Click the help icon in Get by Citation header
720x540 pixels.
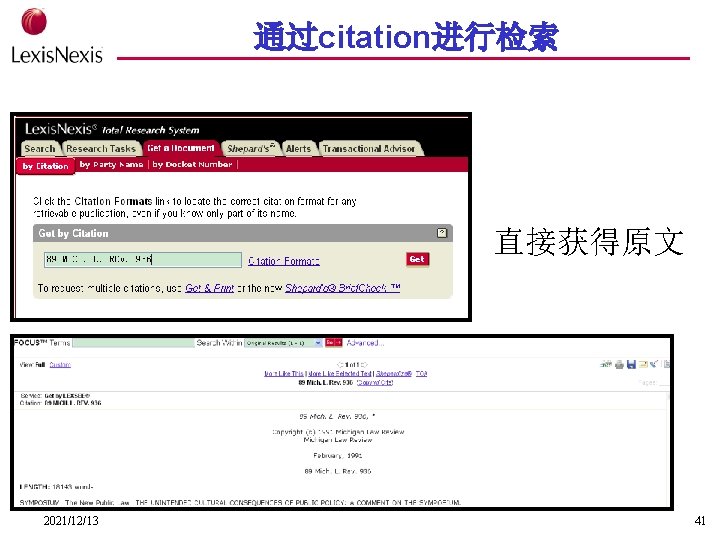[442, 233]
